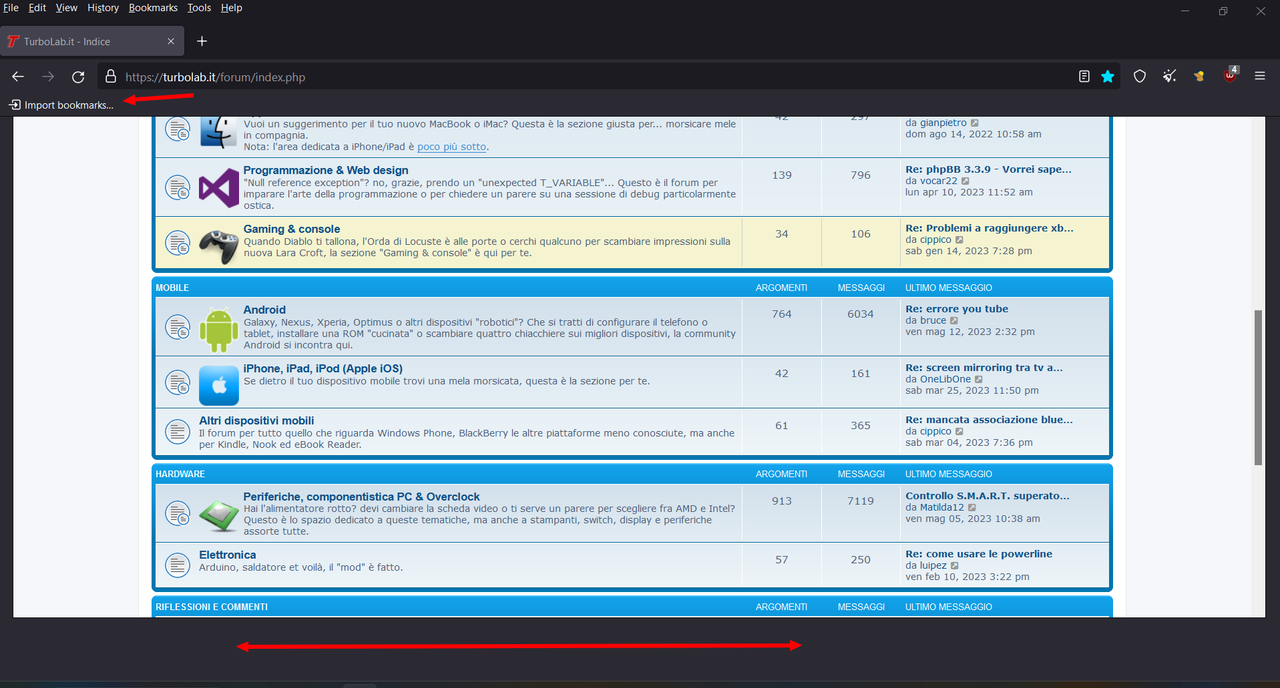
Task: Open the Firefox hamburger application menu
Action: point(1260,76)
